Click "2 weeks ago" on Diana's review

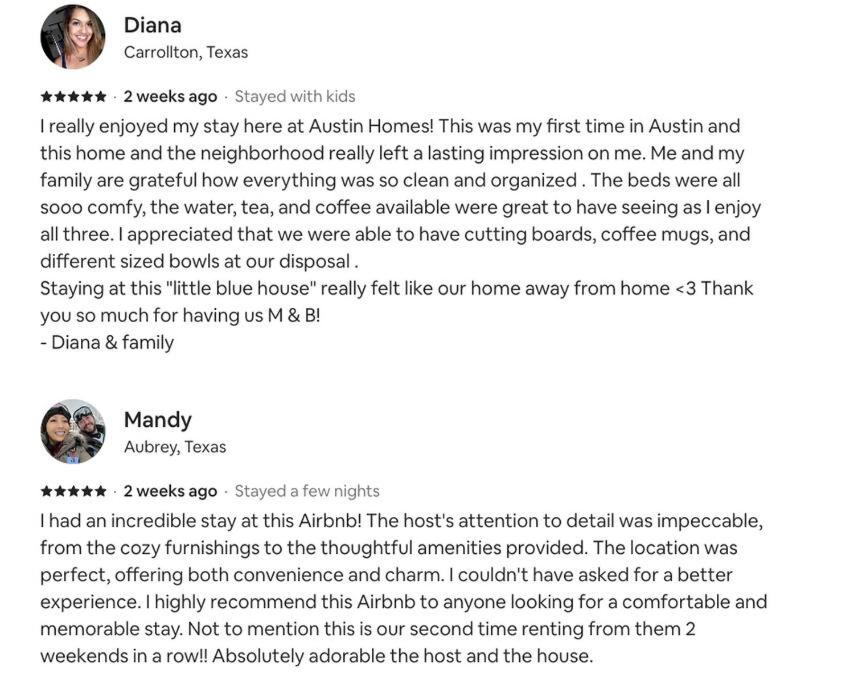coord(170,96)
